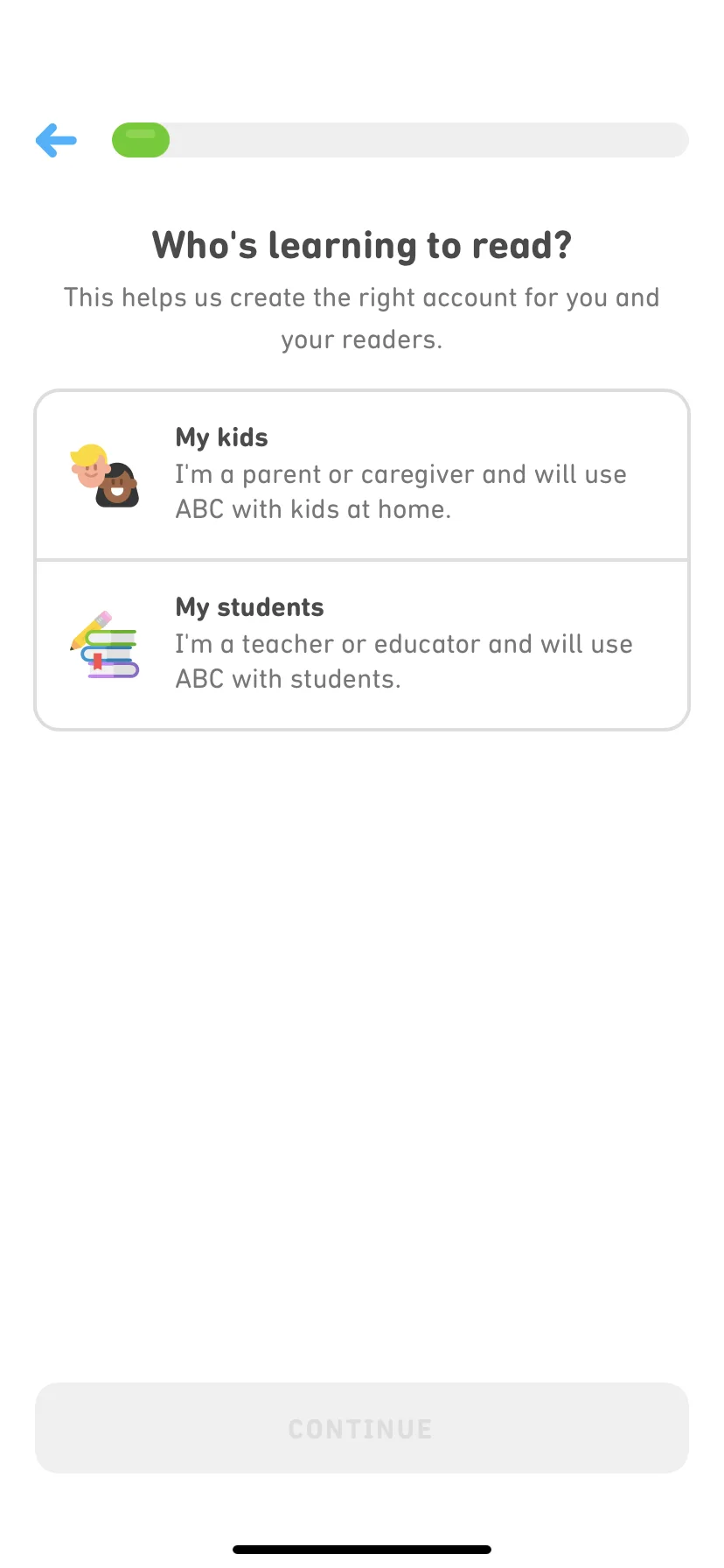Click the My kids heading
This screenshot has width=724, height=1568.
point(222,437)
